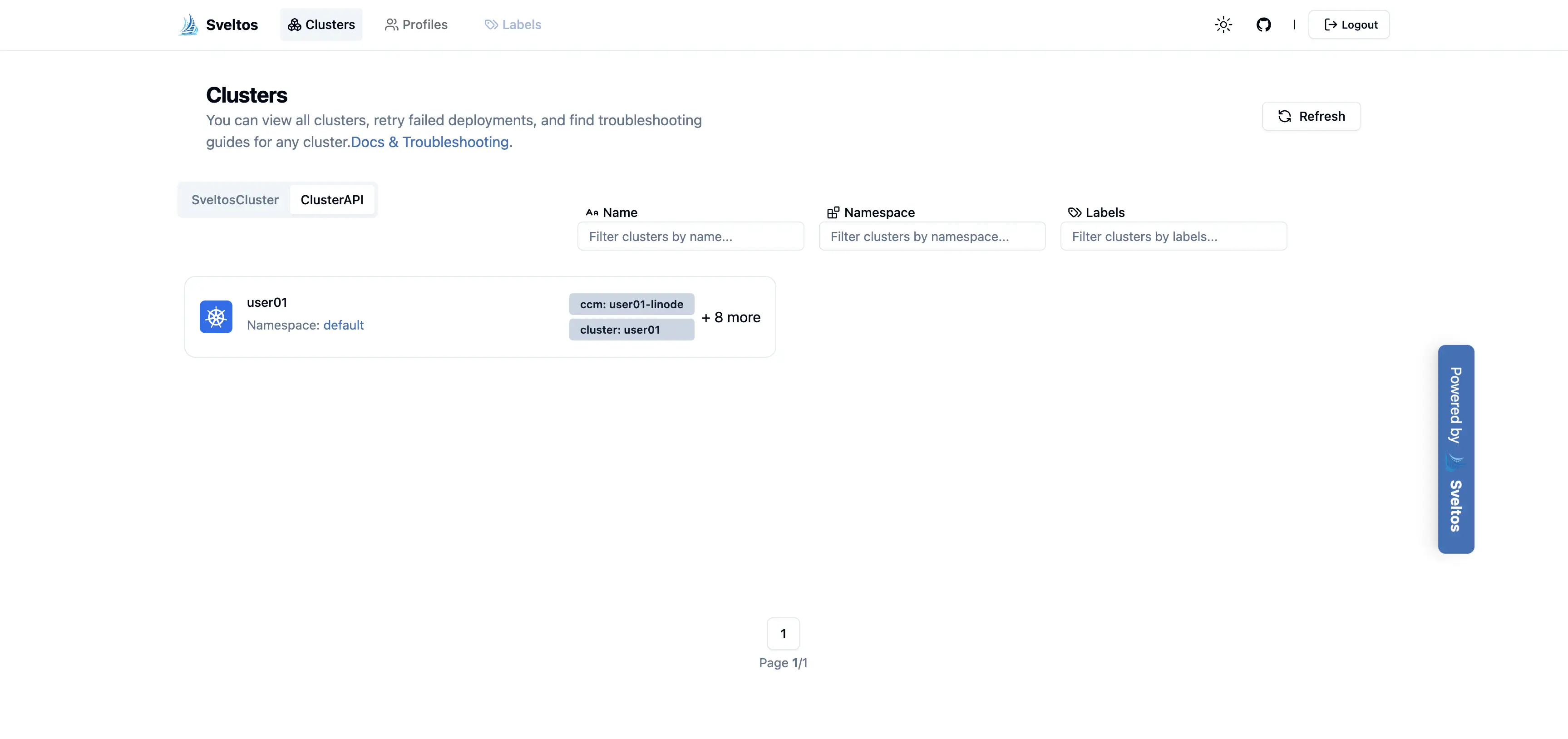This screenshot has width=1568, height=739.
Task: Open the Clusters navigation tab
Action: pyautogui.click(x=321, y=25)
